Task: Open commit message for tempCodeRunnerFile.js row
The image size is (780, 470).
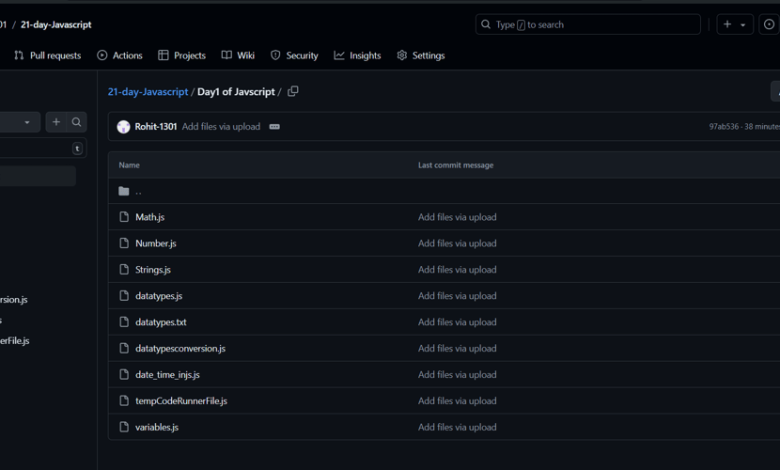Action: (x=457, y=401)
